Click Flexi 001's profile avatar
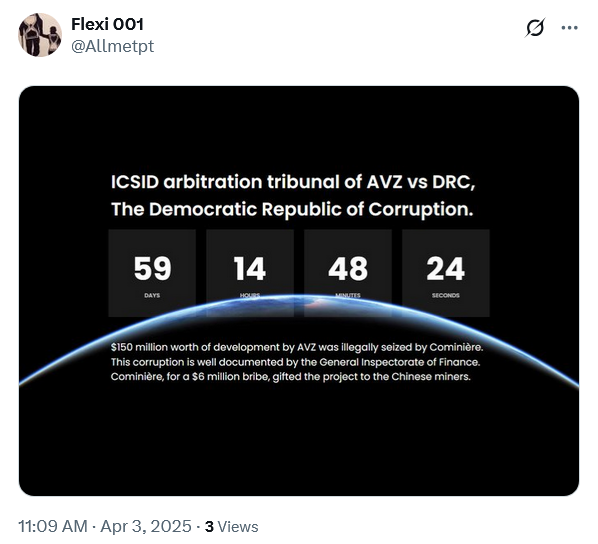The height and width of the screenshot is (544, 598). coord(40,35)
